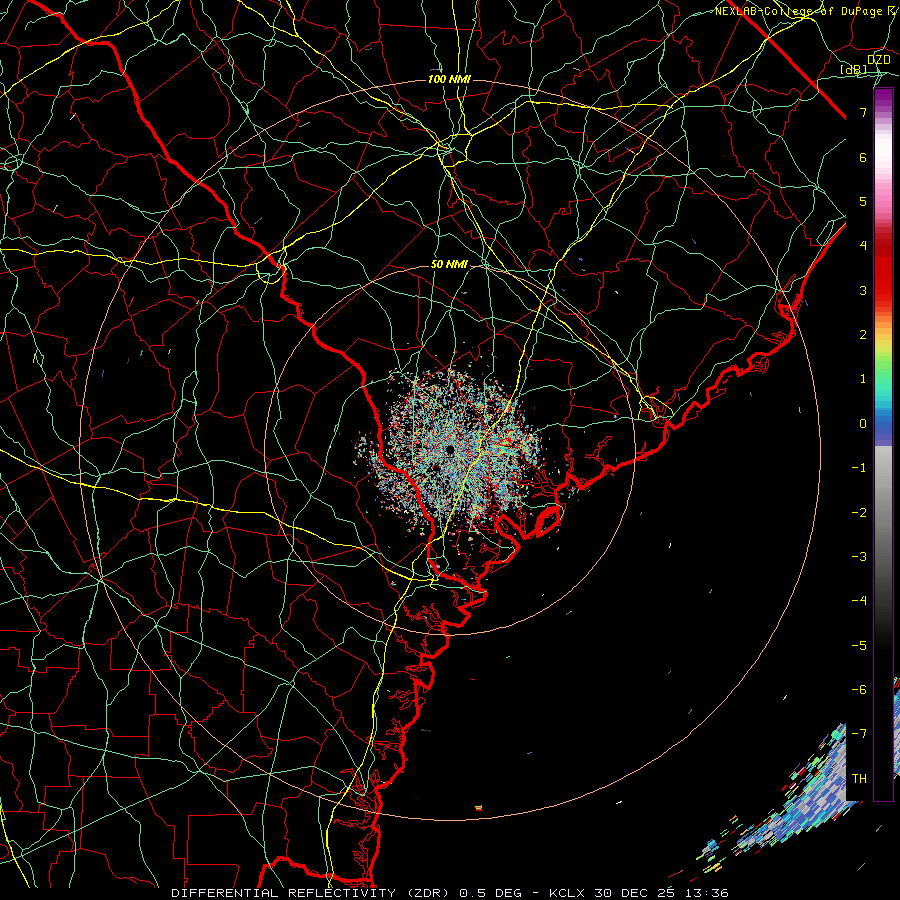
Task: Click the "-1" value on the color scale
Action: (x=859, y=468)
